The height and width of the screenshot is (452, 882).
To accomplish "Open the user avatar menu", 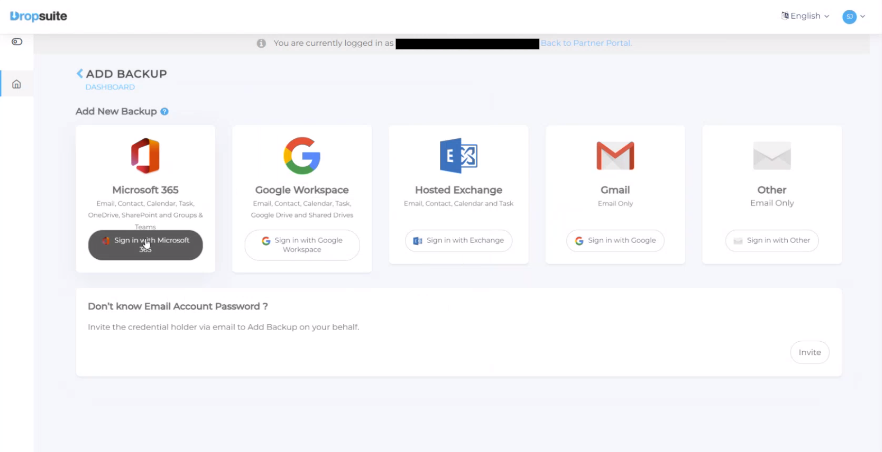I will 849,16.
